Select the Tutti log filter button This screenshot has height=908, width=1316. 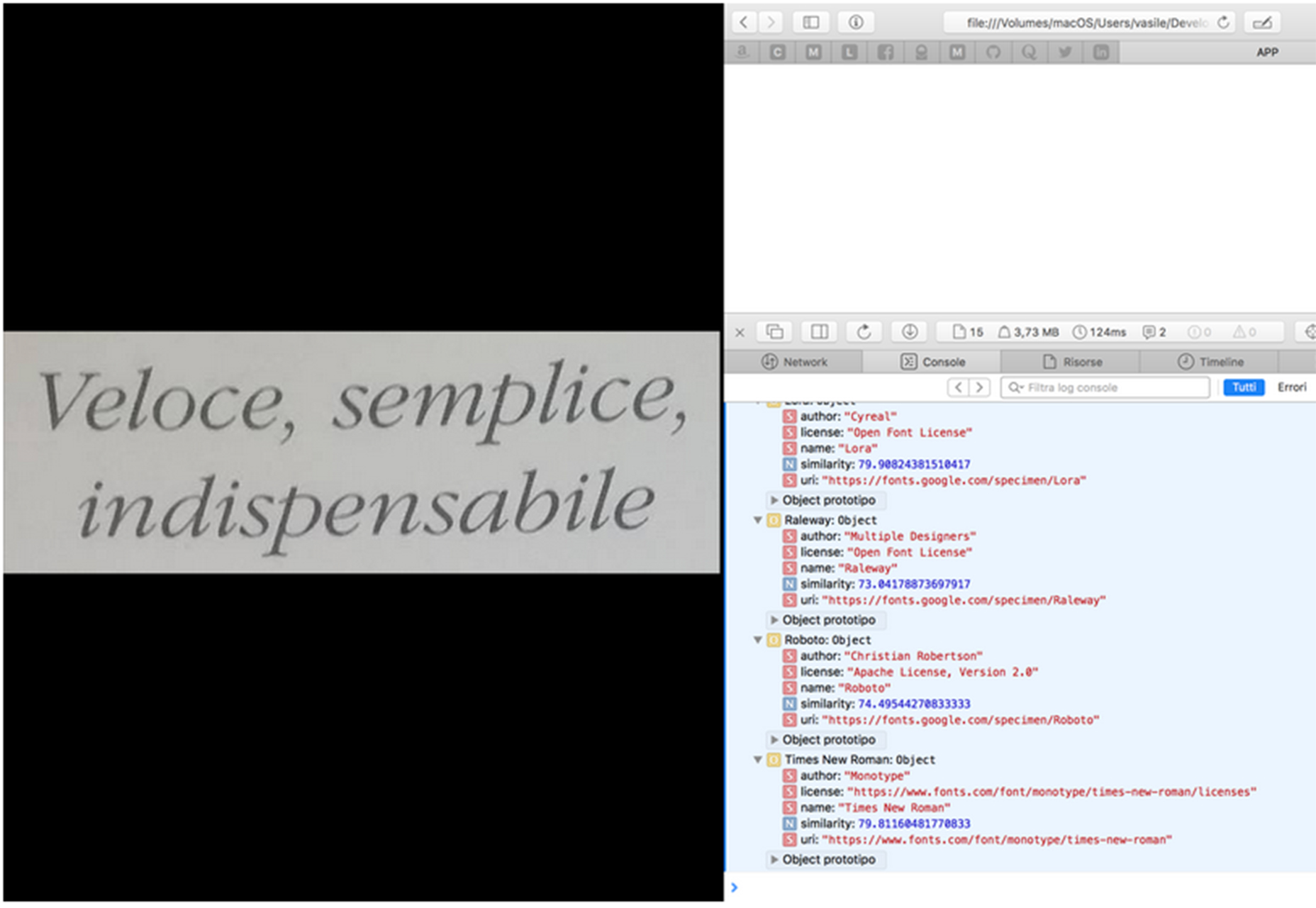pos(1244,387)
